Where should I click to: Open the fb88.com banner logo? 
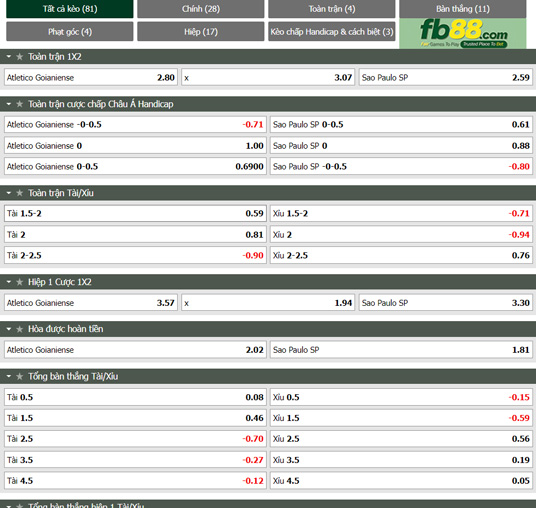463,33
